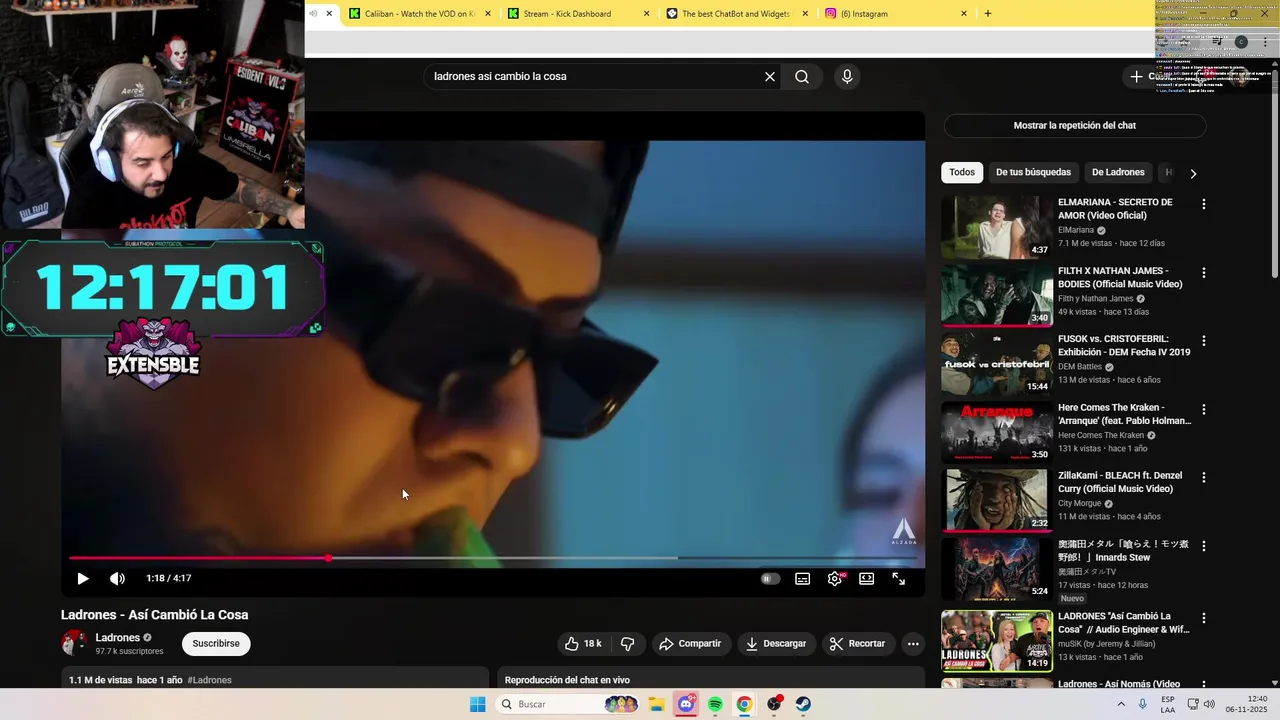Switch to 'Caliiban - Watch the VOD' tab

pos(419,14)
